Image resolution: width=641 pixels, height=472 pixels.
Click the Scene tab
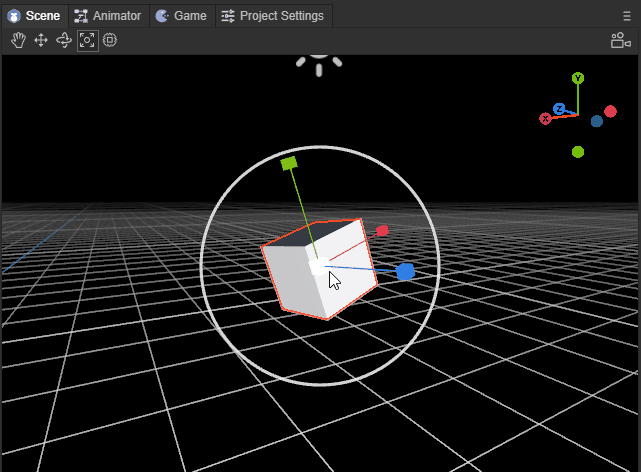pyautogui.click(x=34, y=16)
